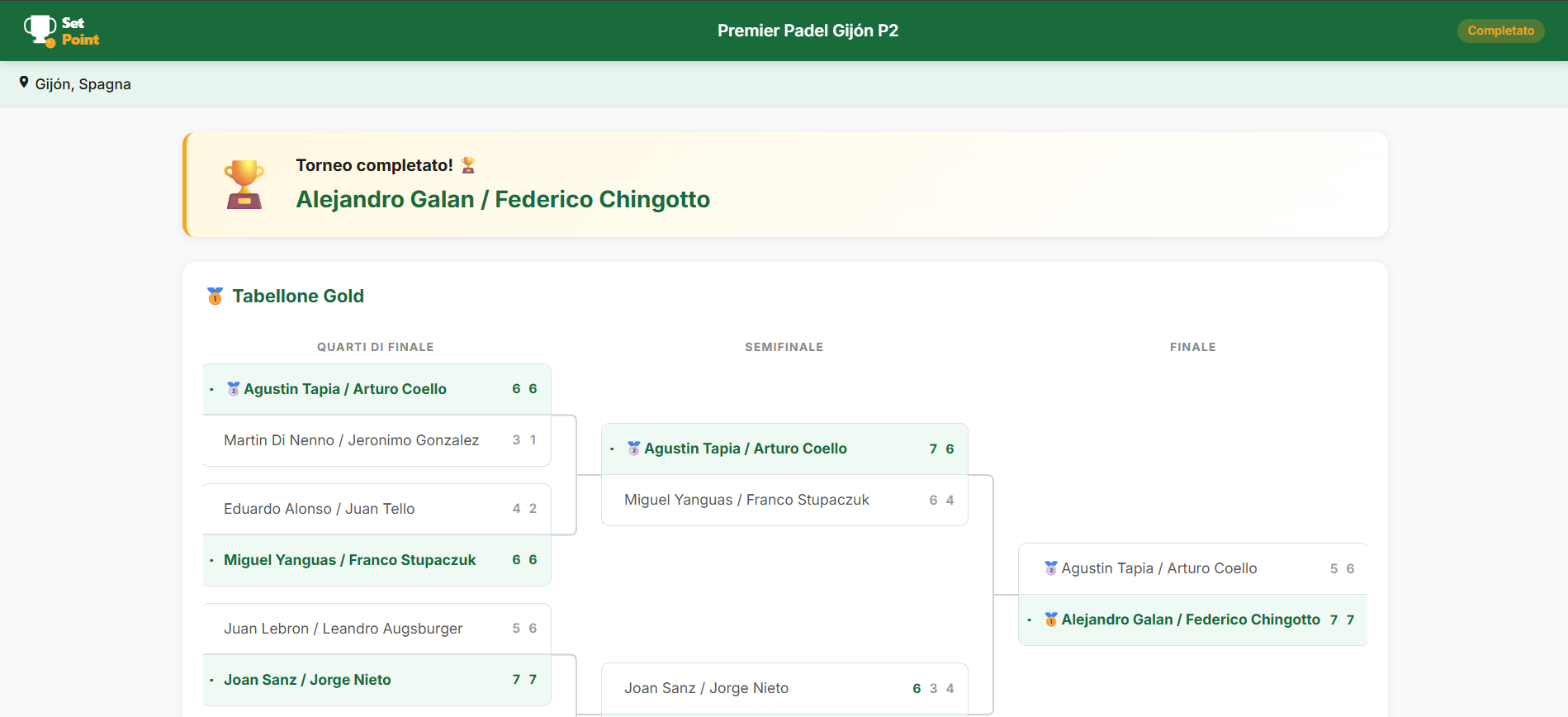Click the Set Point trophy logo

(61, 31)
